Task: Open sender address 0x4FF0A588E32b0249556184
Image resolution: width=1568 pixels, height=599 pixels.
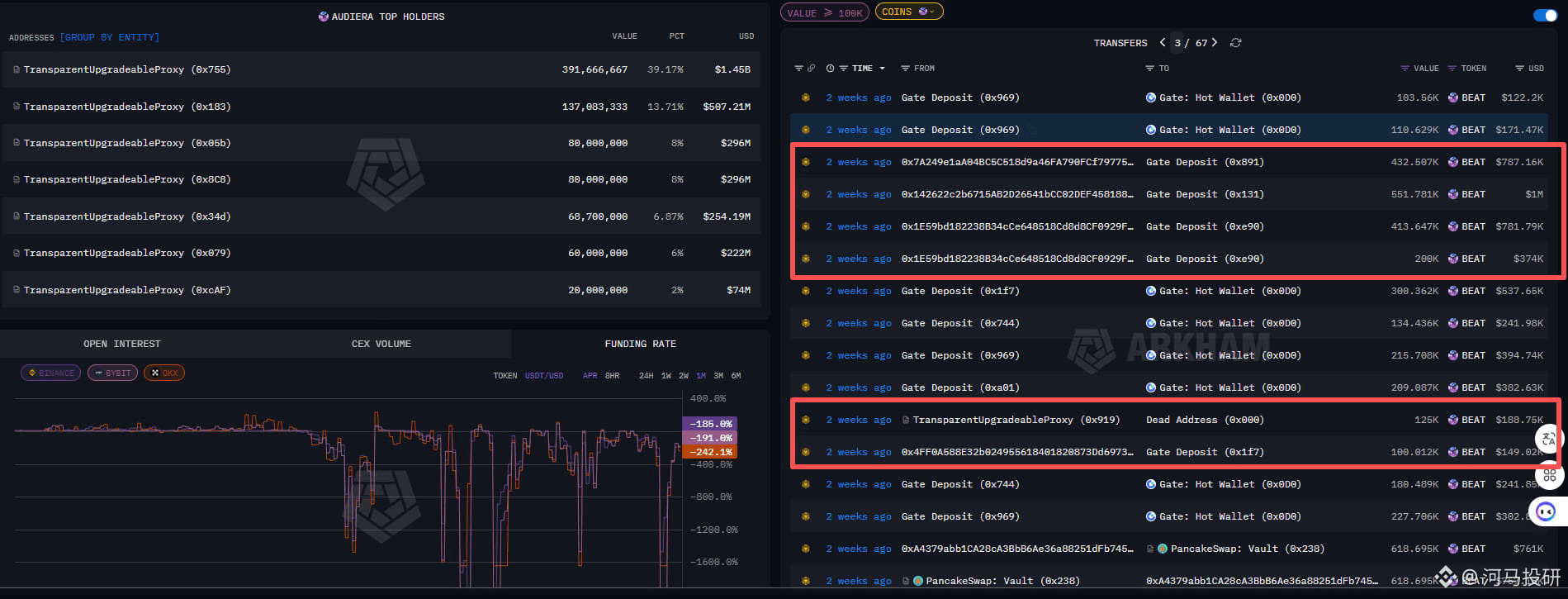Action: tap(1017, 452)
